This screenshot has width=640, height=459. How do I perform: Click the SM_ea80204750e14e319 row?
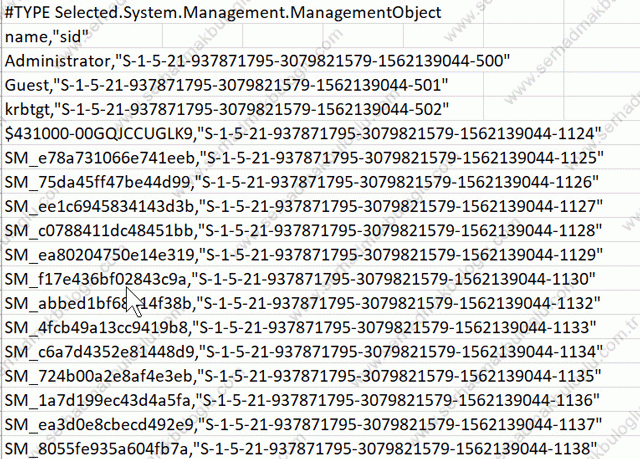coord(304,255)
